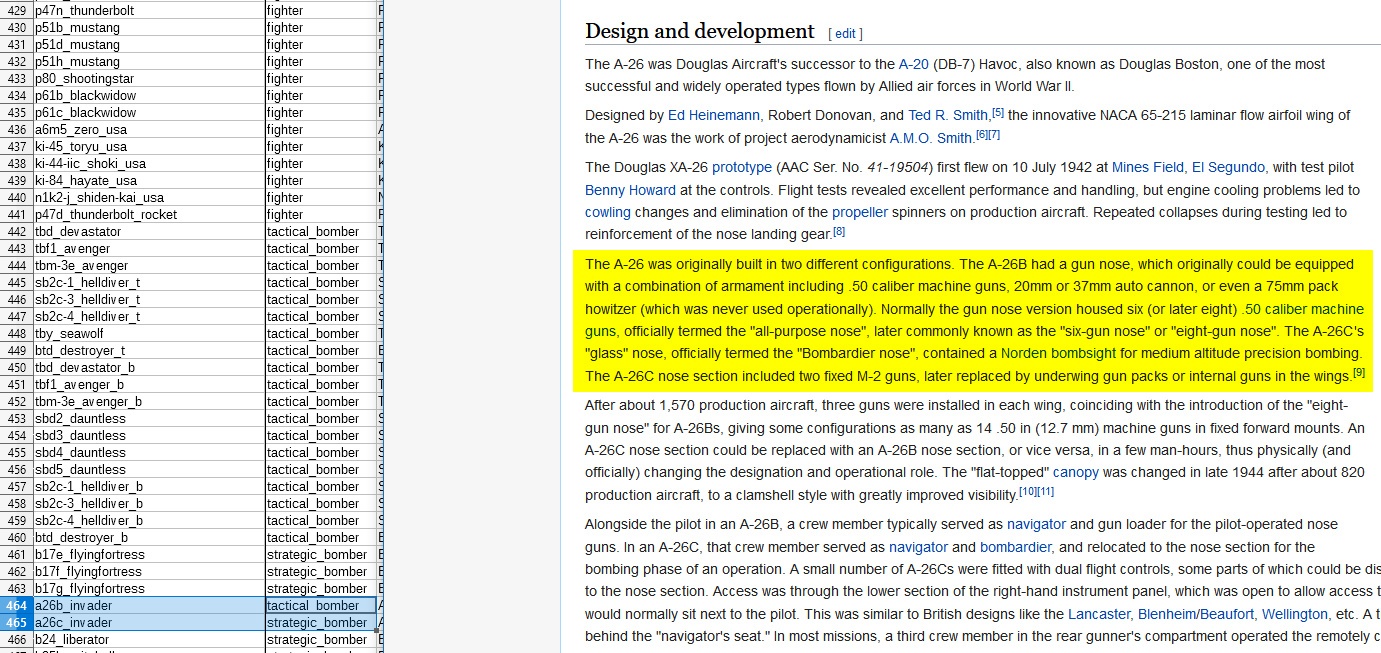The image size is (1381, 653).
Task: Click the bombardier link
Action: coord(1015,547)
